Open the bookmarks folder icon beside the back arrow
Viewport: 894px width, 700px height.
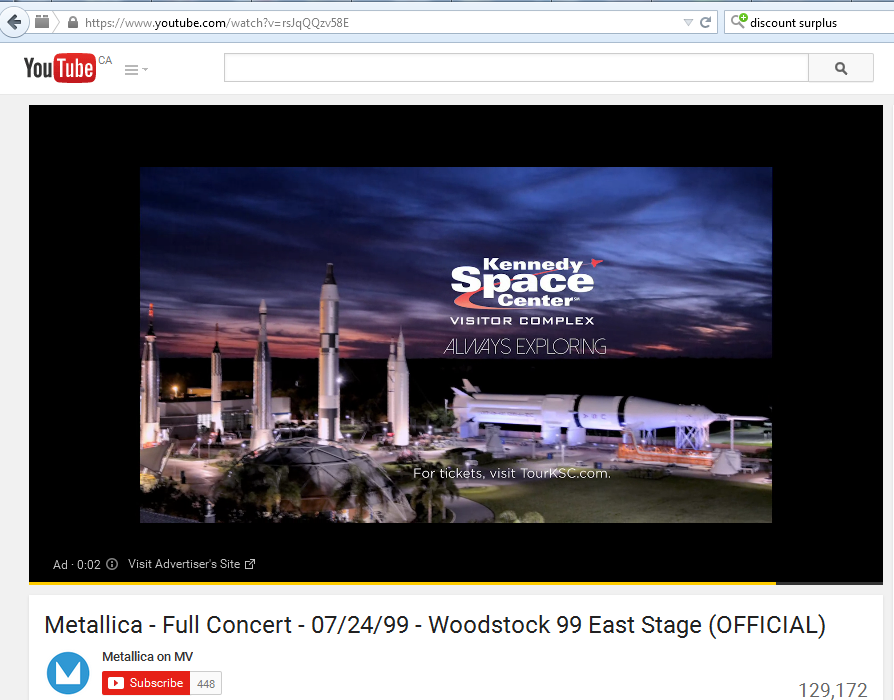42,22
